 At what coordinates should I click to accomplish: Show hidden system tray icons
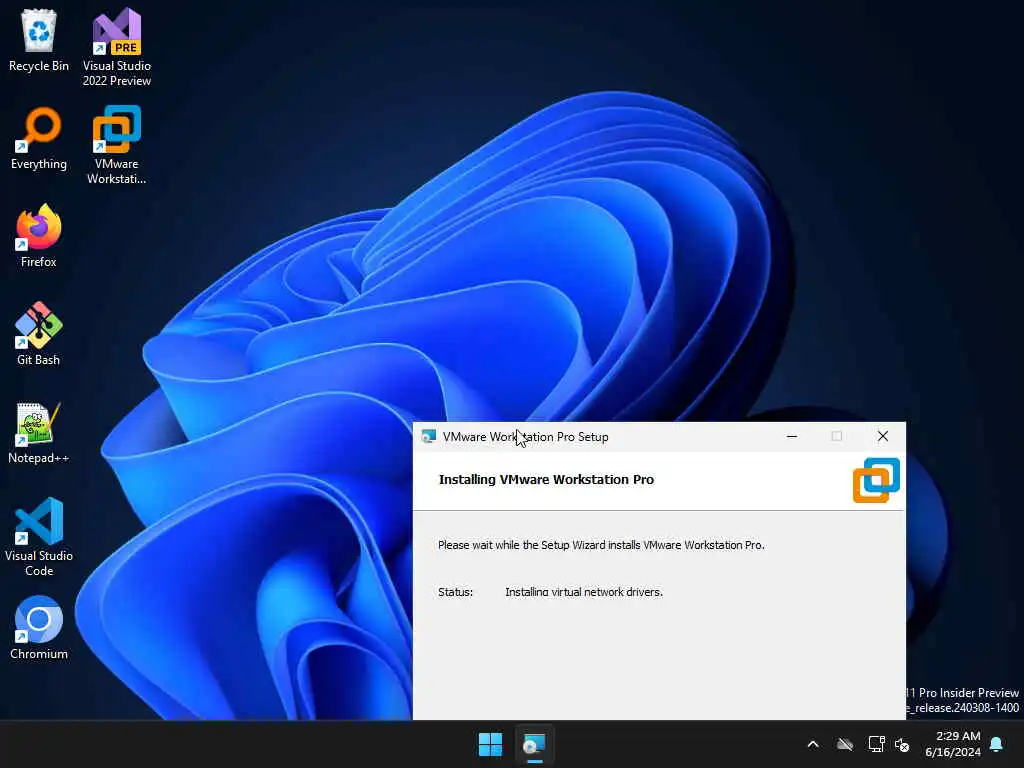tap(813, 744)
